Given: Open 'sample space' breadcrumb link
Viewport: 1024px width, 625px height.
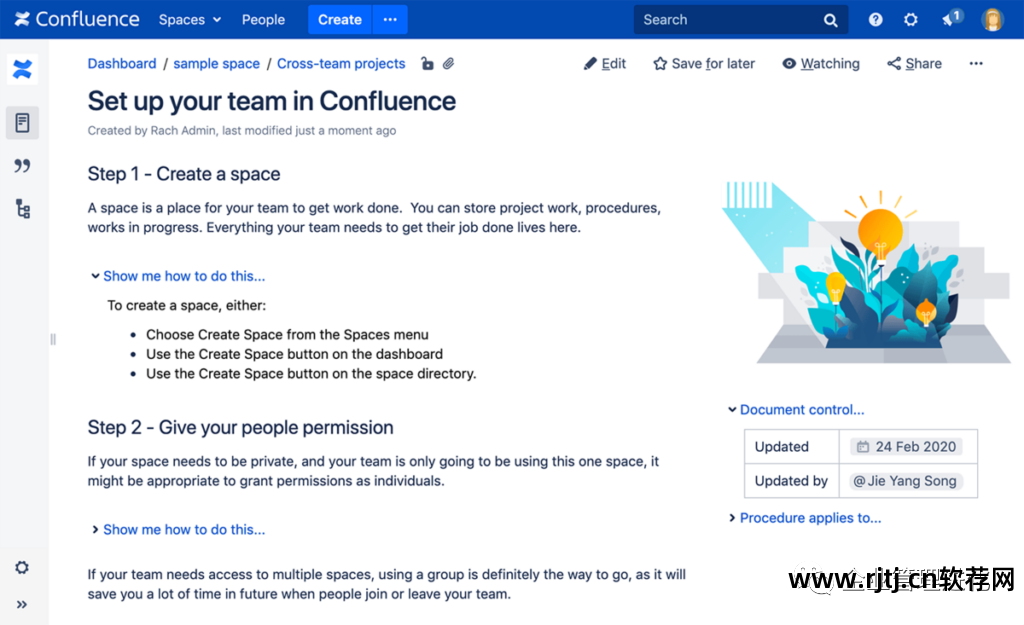Looking at the screenshot, I should tap(216, 63).
